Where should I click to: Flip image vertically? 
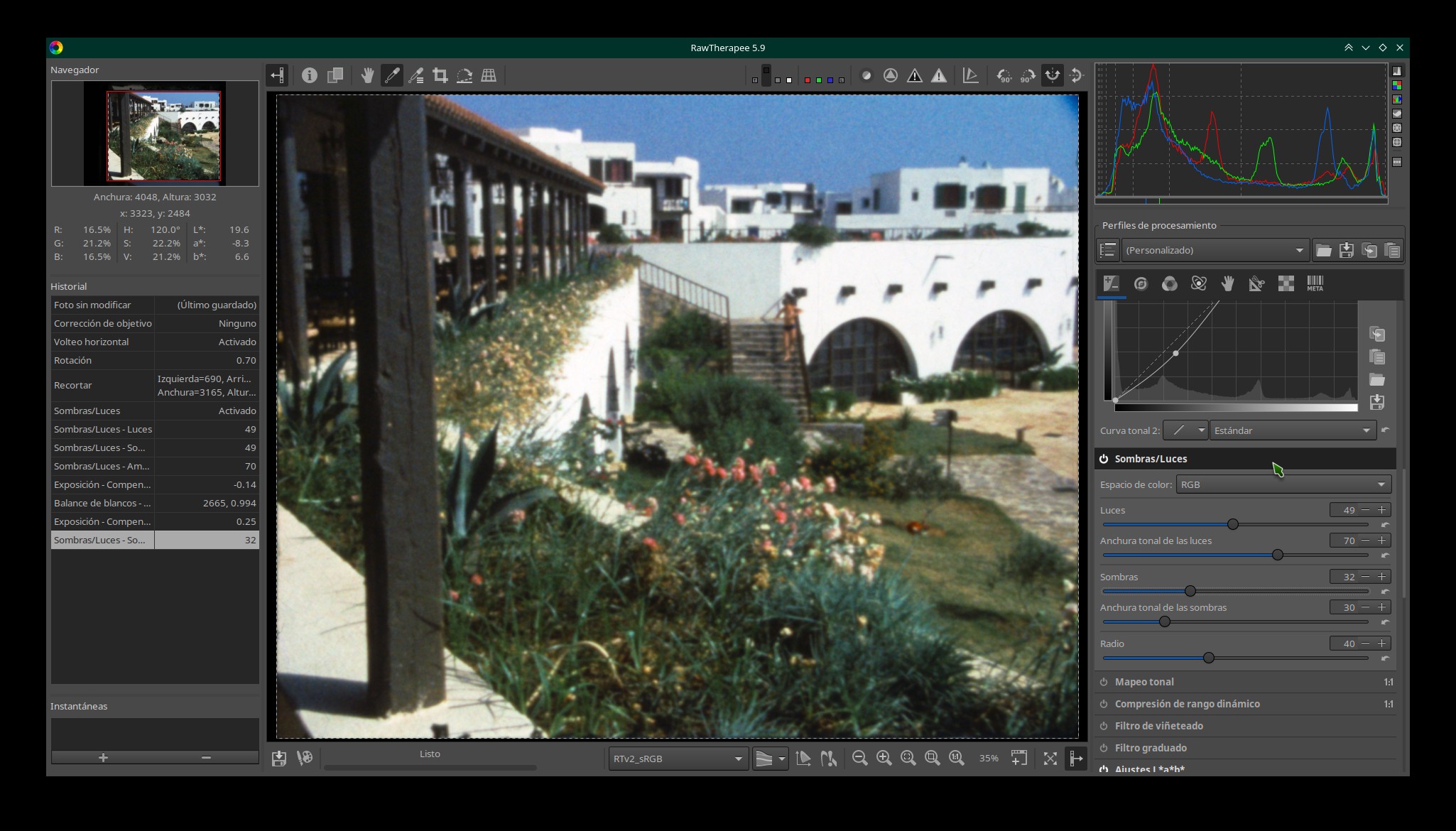point(1076,75)
